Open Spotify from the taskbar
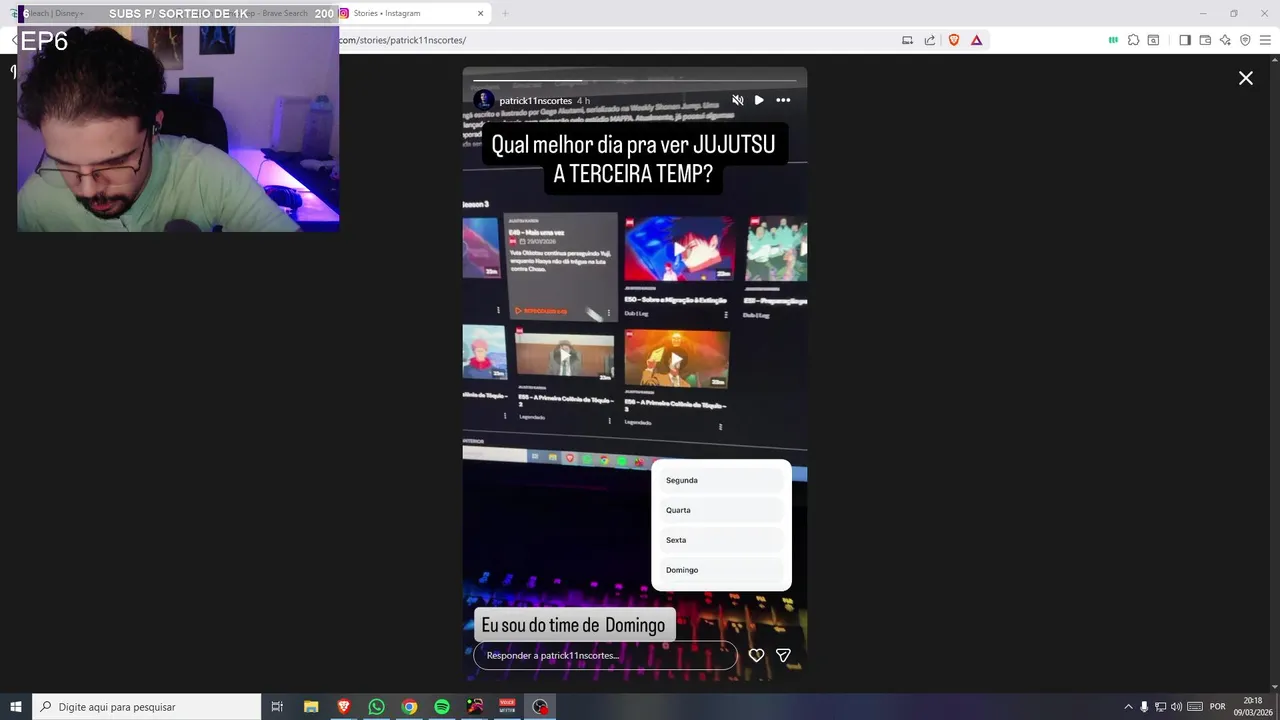Image resolution: width=1280 pixels, height=720 pixels. (x=442, y=707)
